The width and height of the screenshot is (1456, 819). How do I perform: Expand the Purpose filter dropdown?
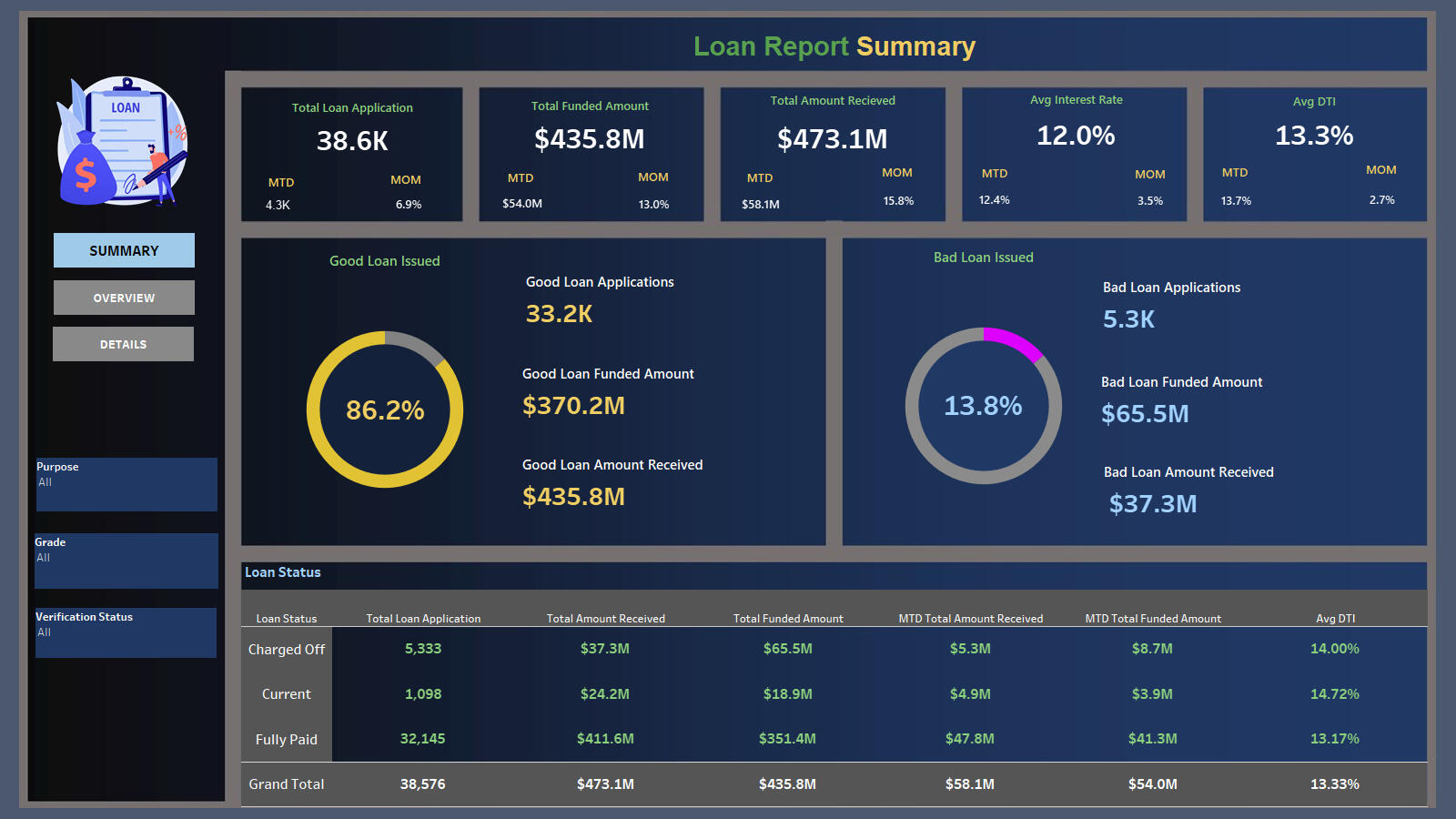click(126, 483)
